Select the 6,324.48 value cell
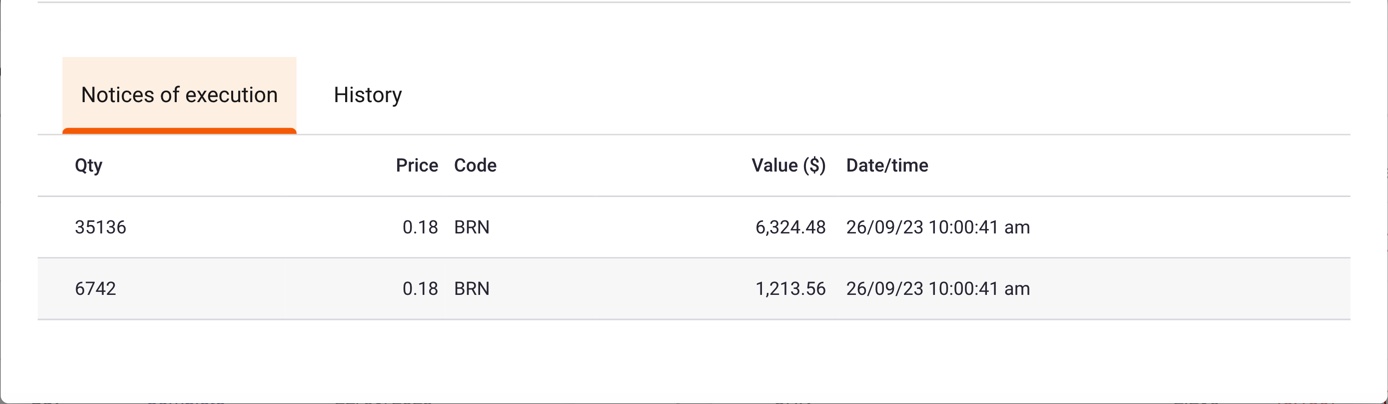Viewport: 1388px width, 404px height. tap(790, 228)
